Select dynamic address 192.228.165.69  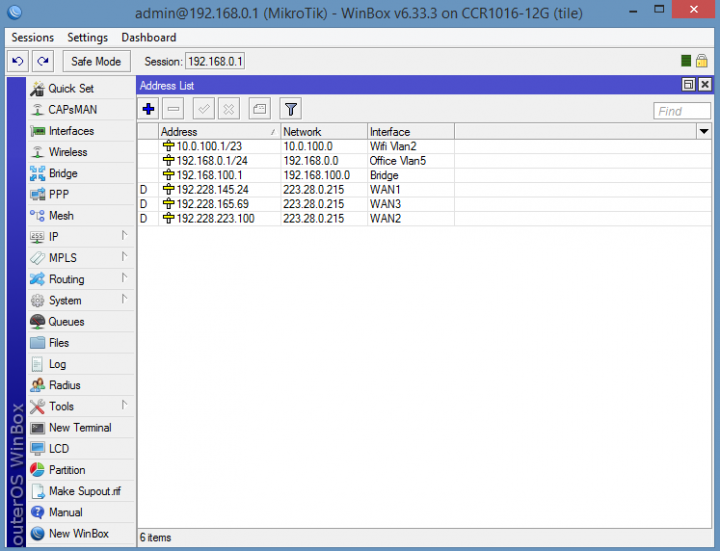[424, 204]
